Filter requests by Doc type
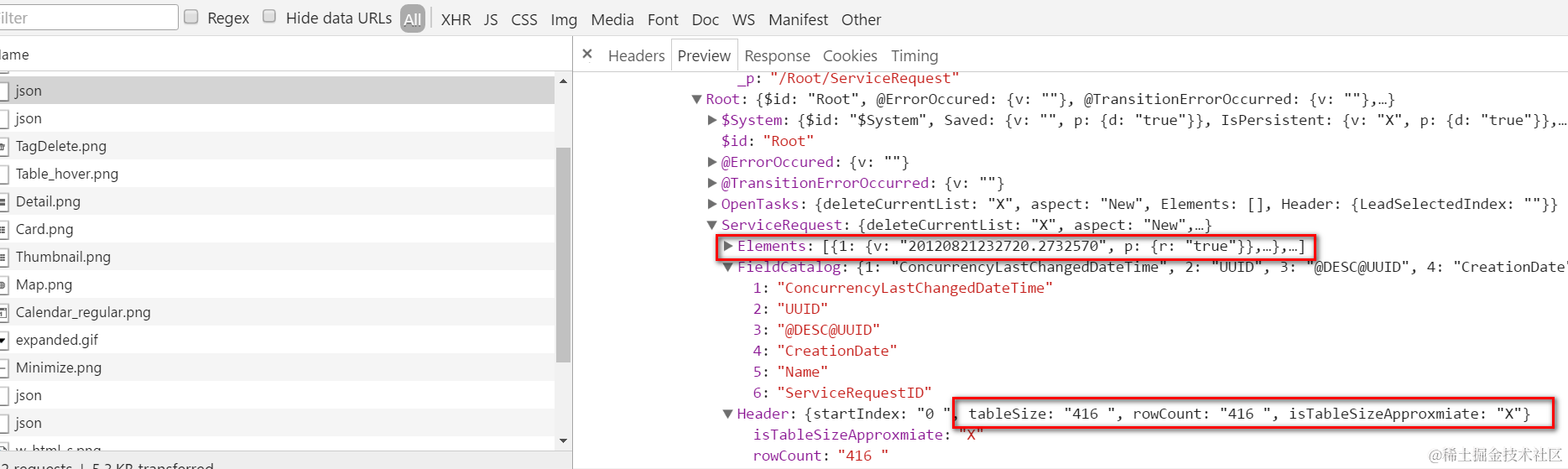 (705, 19)
